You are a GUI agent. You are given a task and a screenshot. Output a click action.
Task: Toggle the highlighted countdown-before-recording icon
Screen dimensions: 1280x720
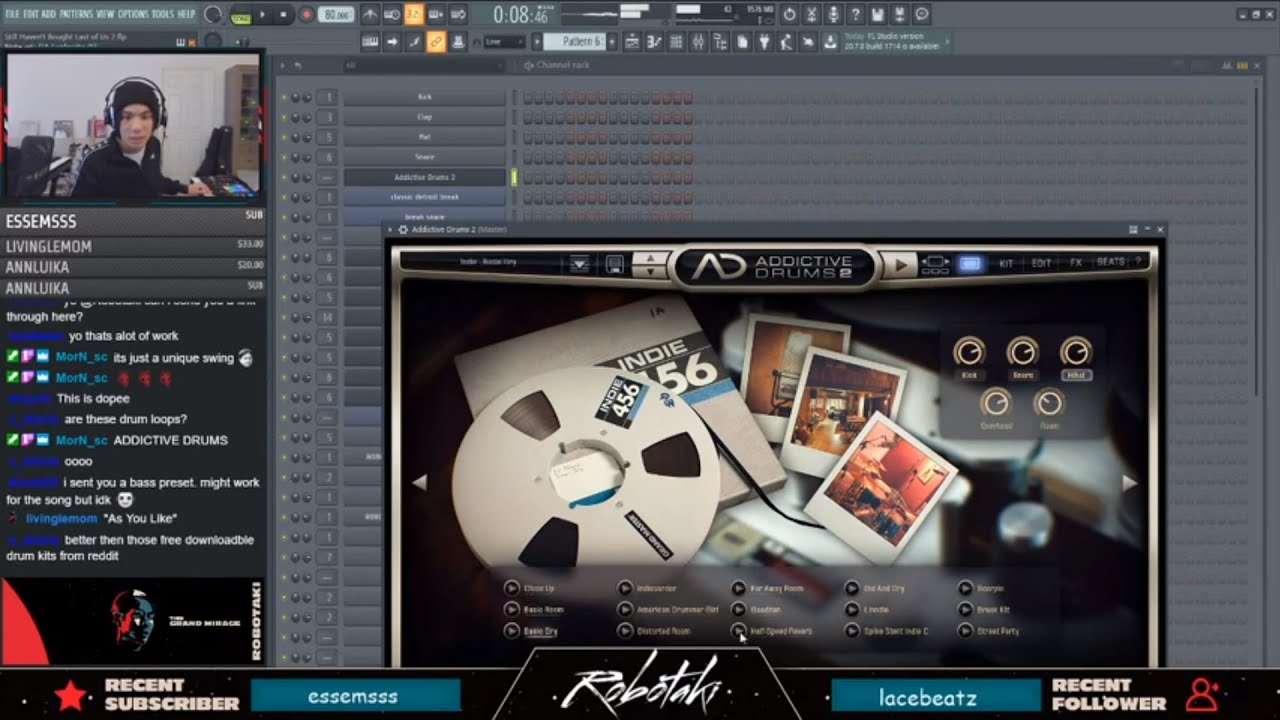pos(414,15)
